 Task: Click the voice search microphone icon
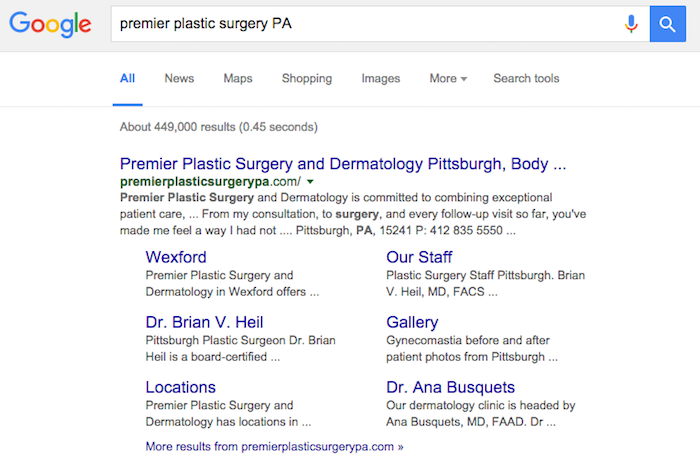tap(631, 24)
